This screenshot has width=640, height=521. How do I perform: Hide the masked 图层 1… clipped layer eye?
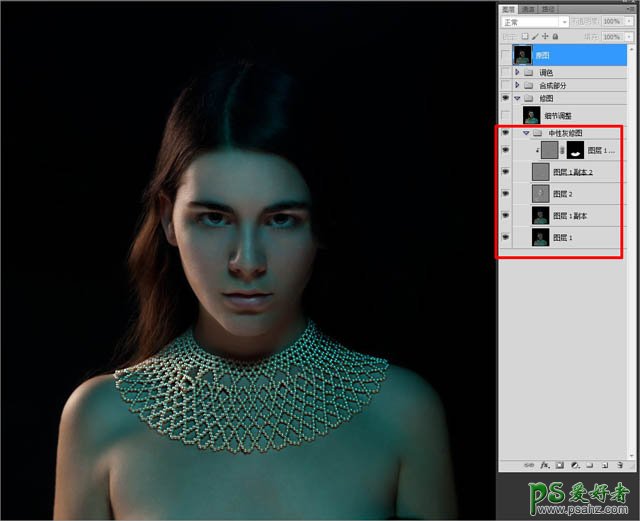pyautogui.click(x=506, y=150)
